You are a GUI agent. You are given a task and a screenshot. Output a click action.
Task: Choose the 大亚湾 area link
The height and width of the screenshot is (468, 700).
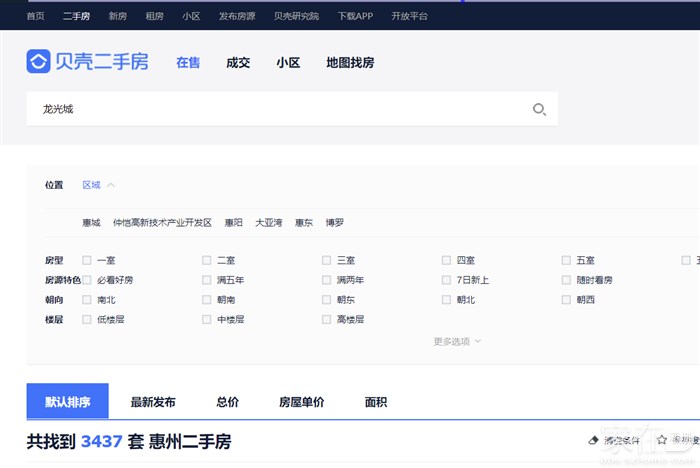[268, 222]
